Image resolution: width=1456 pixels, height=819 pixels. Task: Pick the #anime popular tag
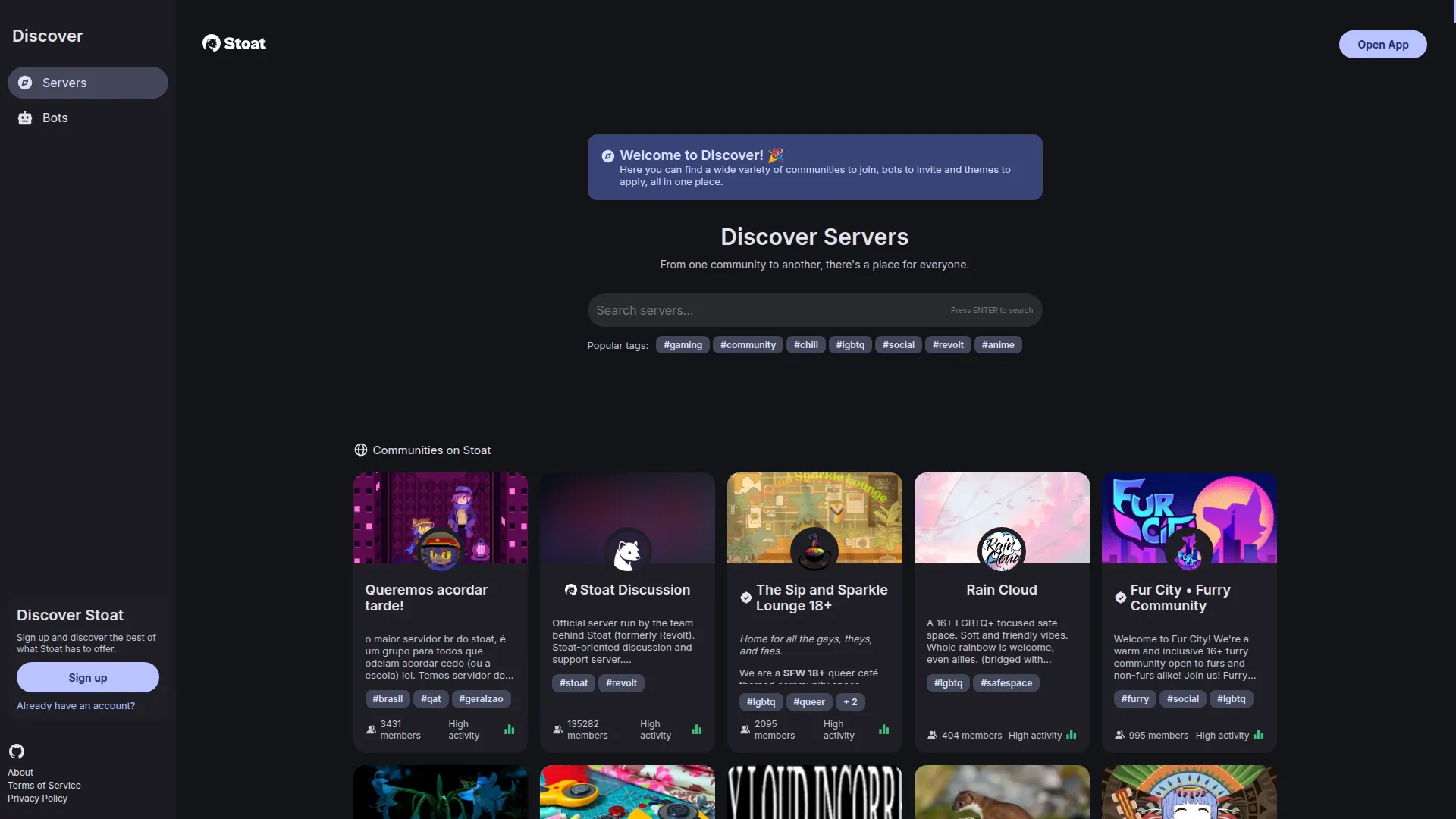pyautogui.click(x=998, y=345)
